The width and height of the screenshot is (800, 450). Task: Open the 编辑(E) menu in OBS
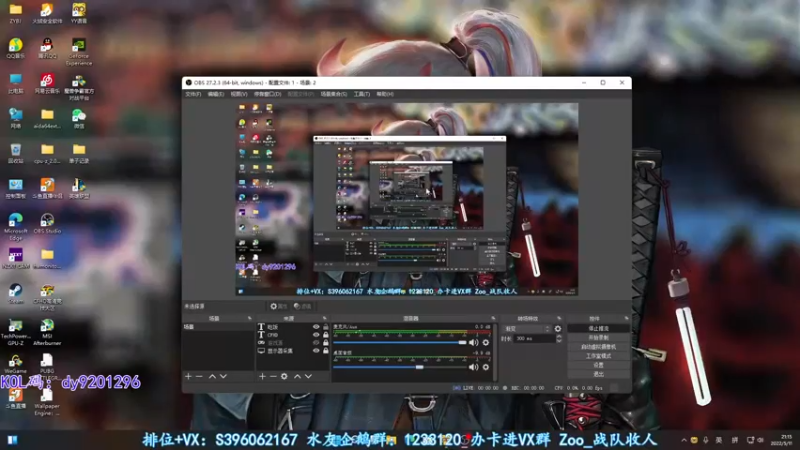(x=216, y=94)
